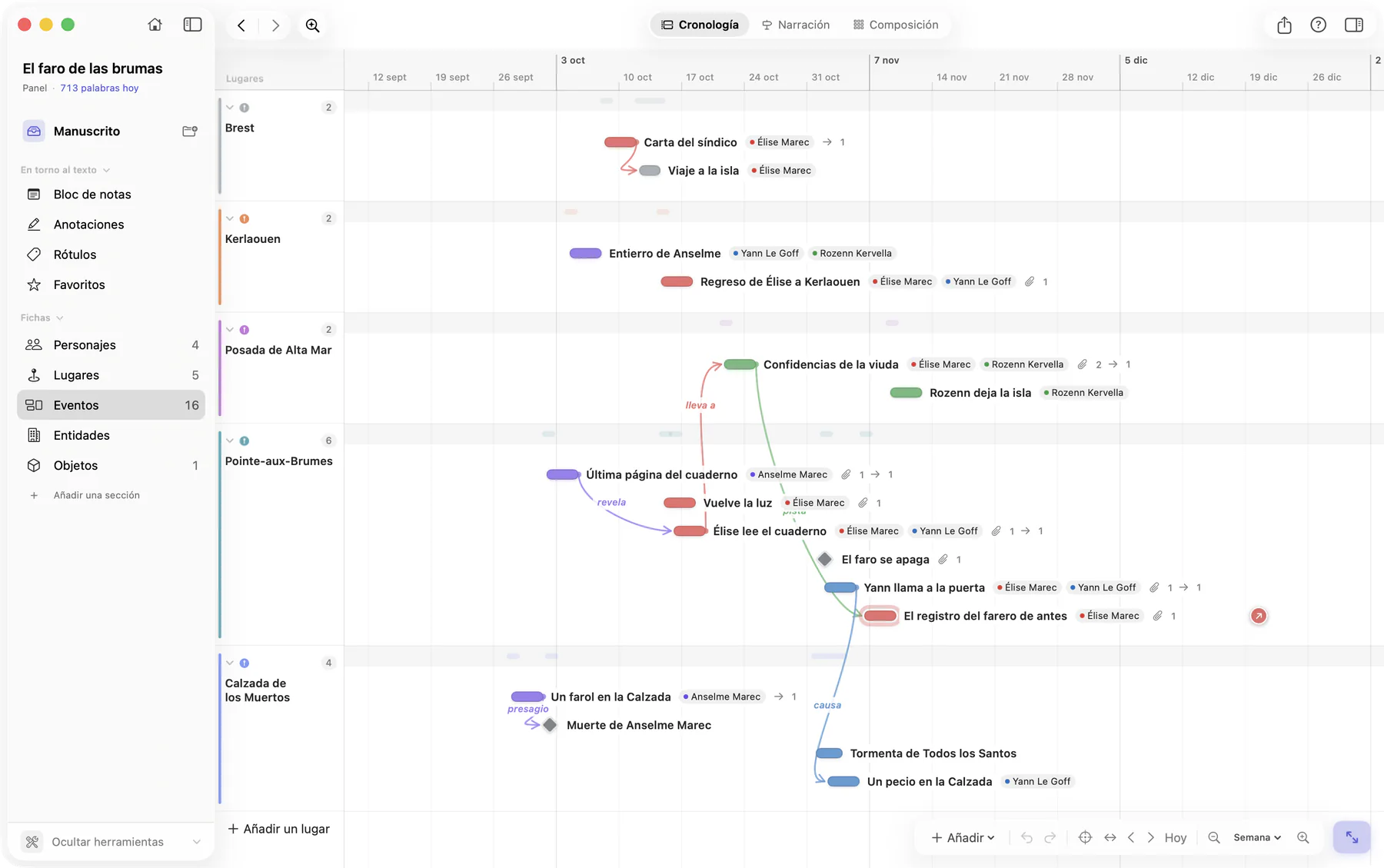Image resolution: width=1384 pixels, height=868 pixels.
Task: Open Anotaciones in the sidebar
Action: click(x=111, y=224)
